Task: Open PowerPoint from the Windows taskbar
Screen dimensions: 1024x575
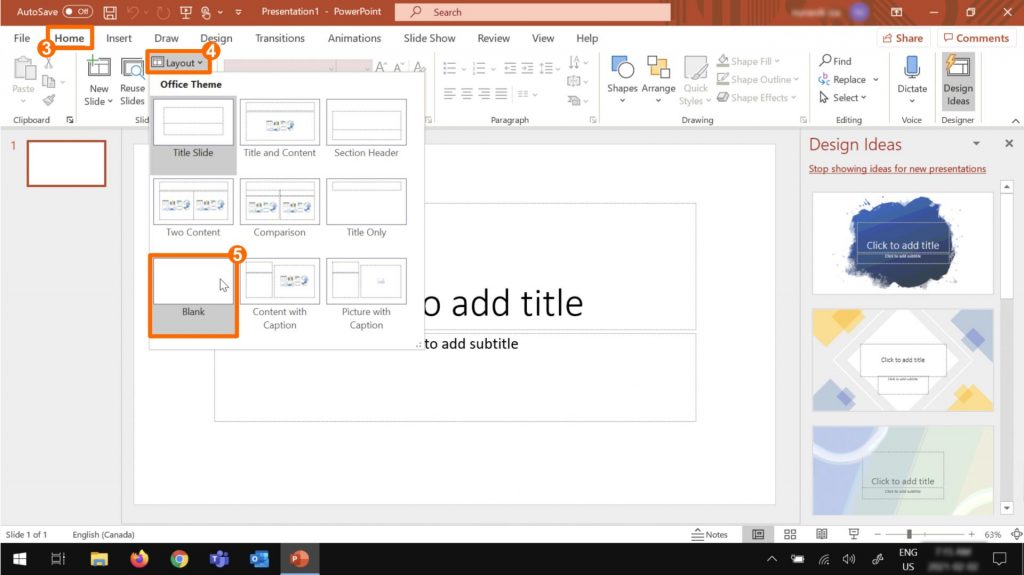Action: 298,559
